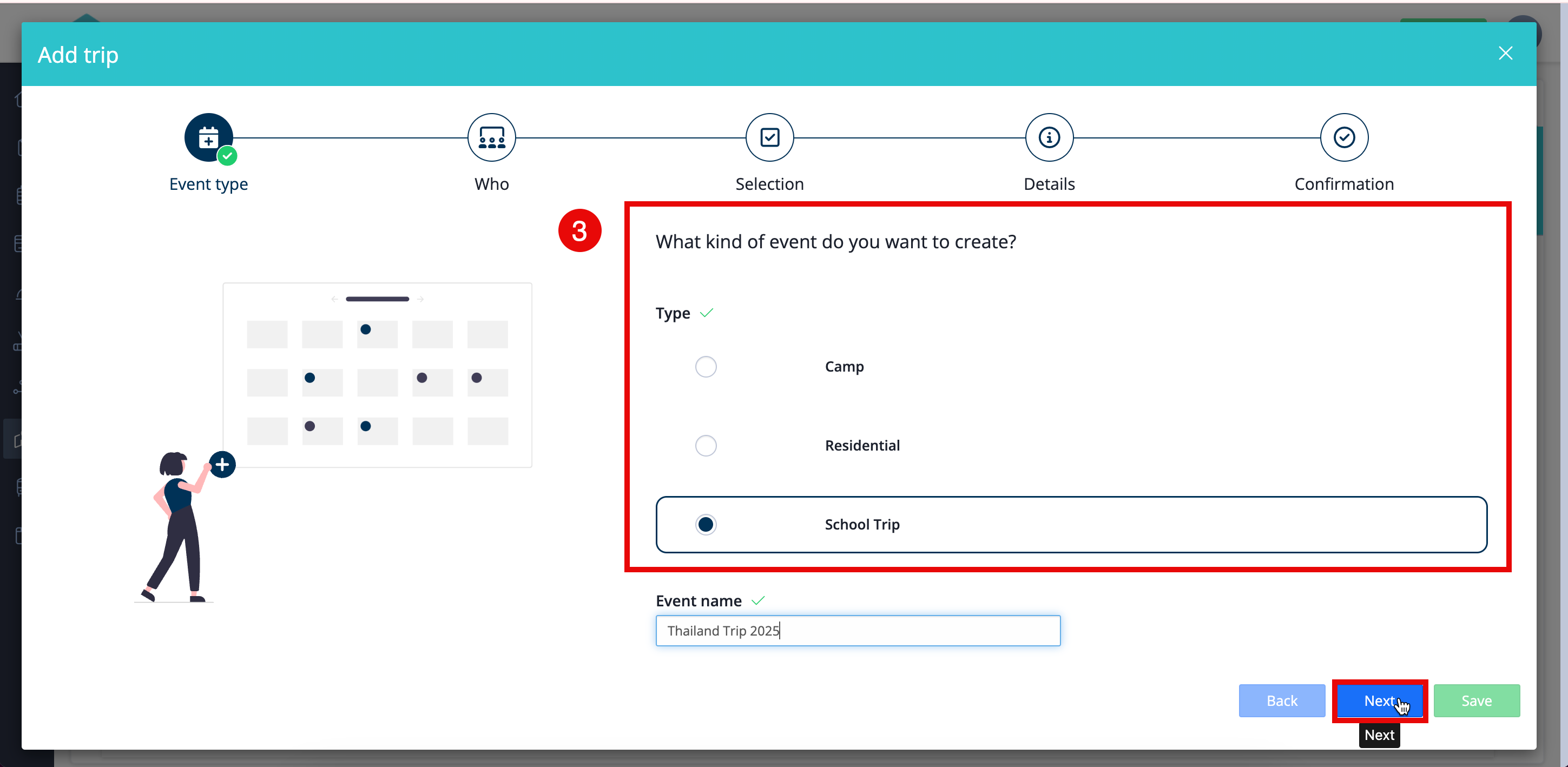This screenshot has width=1568, height=767.
Task: Click the Details step label
Action: 1049,184
